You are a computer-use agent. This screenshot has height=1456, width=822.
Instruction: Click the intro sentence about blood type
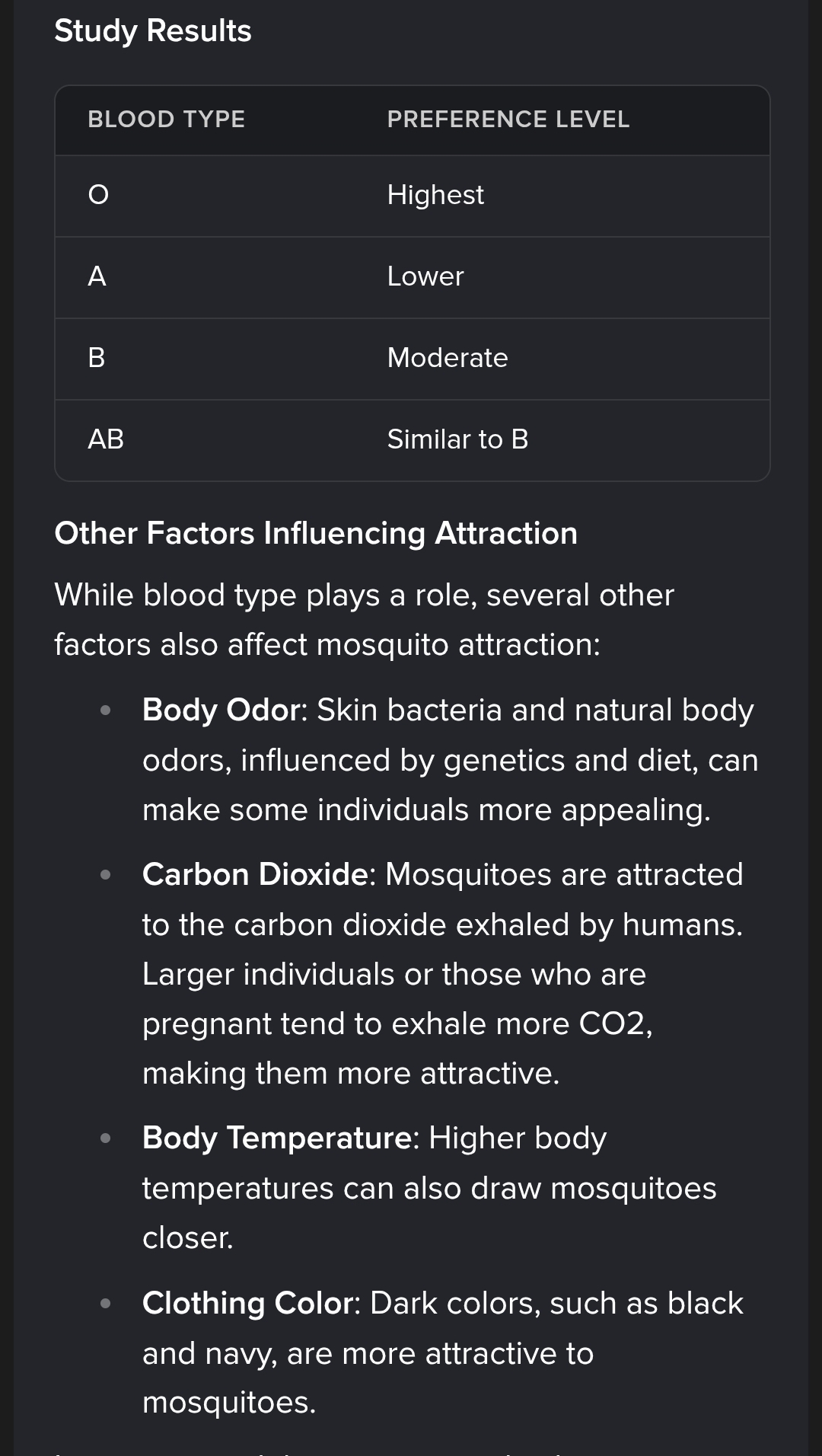365,620
